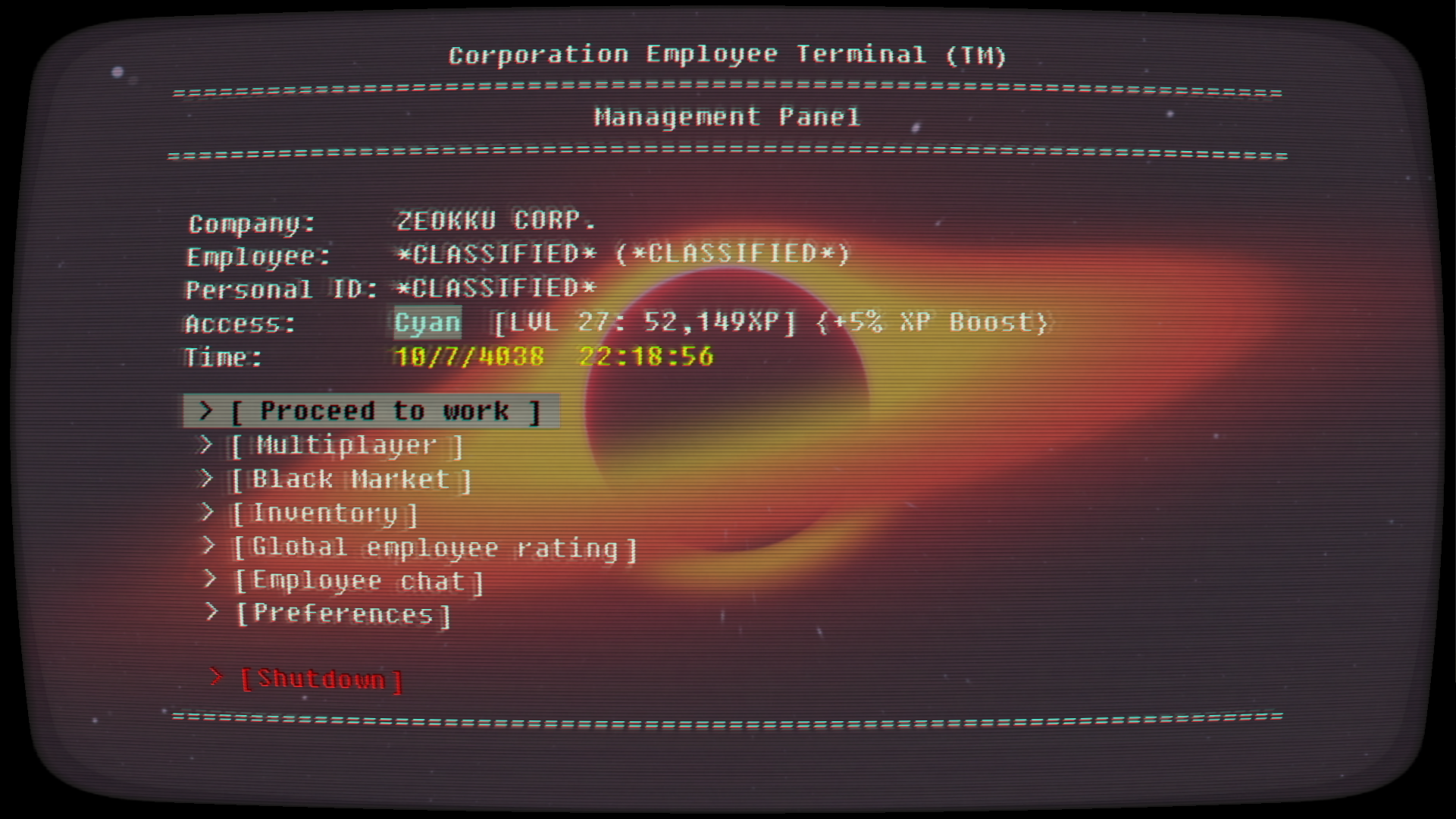
Task: Click the arrow beside Global employee rating
Action: [208, 546]
